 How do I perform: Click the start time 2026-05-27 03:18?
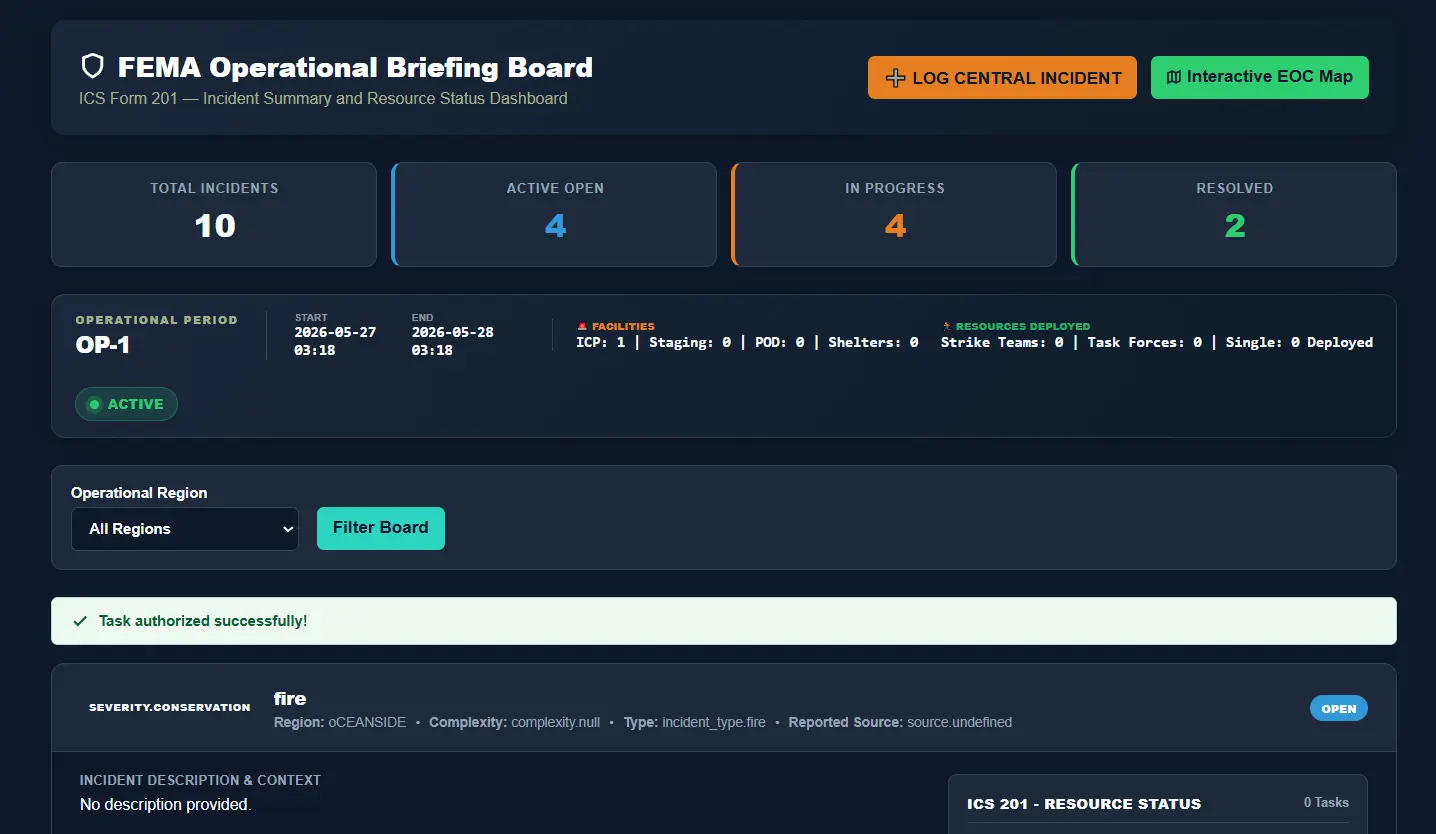tap(335, 341)
